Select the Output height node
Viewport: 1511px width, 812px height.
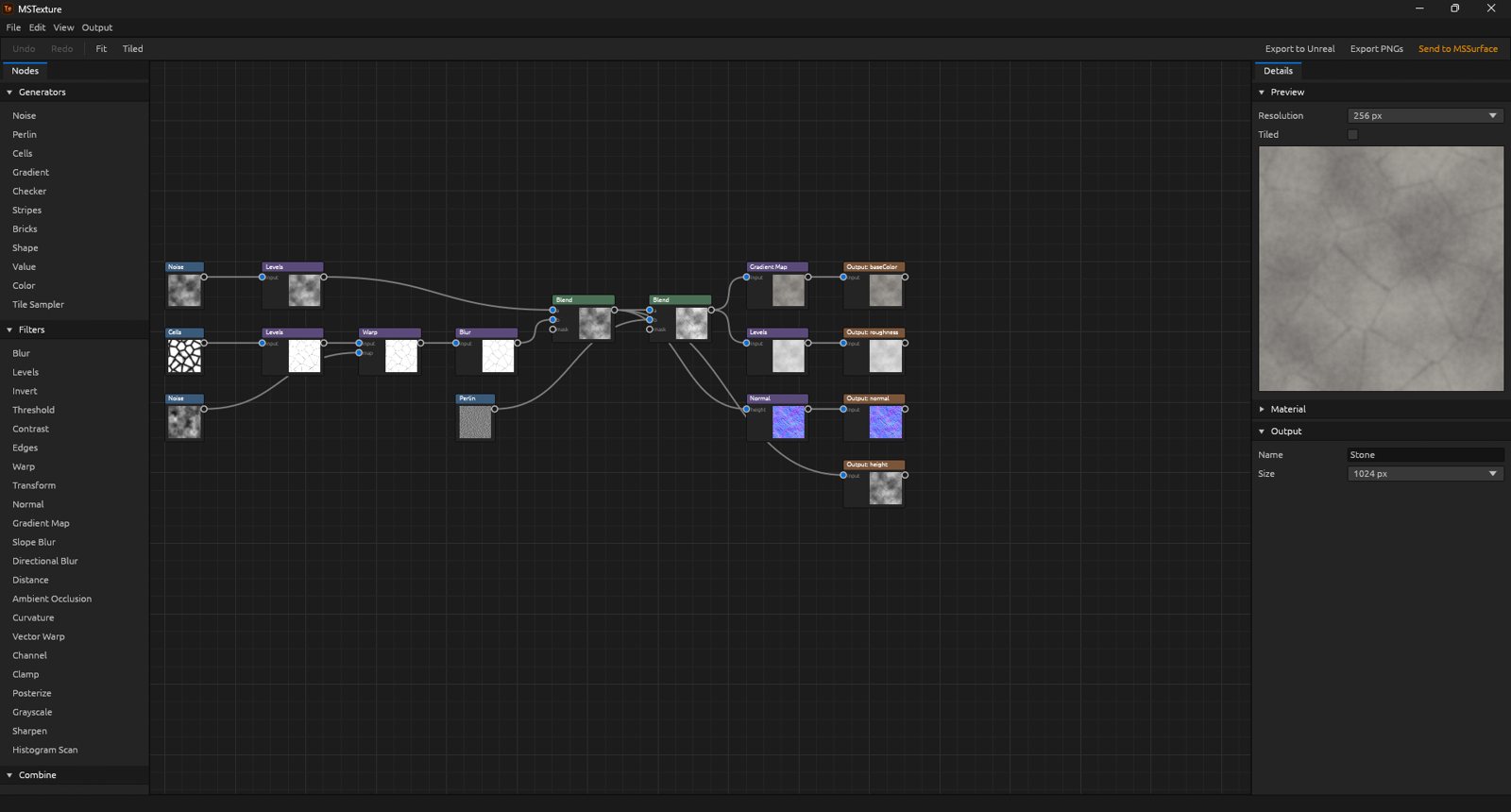(x=874, y=483)
